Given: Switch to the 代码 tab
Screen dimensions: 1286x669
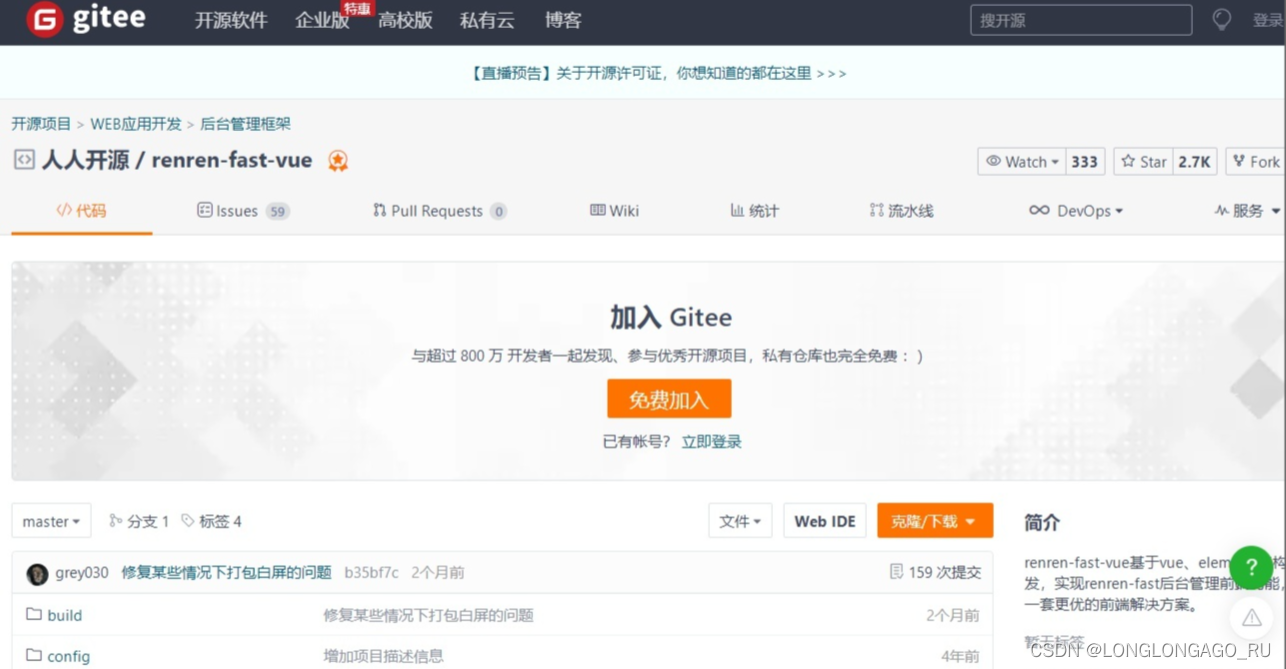Looking at the screenshot, I should [x=81, y=211].
